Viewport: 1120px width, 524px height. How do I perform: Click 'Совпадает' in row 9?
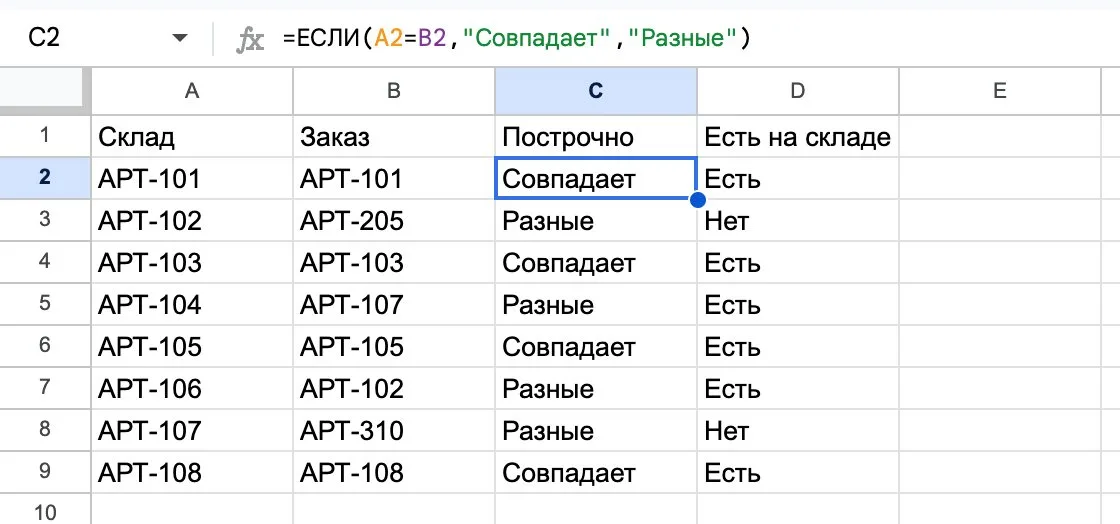click(596, 473)
